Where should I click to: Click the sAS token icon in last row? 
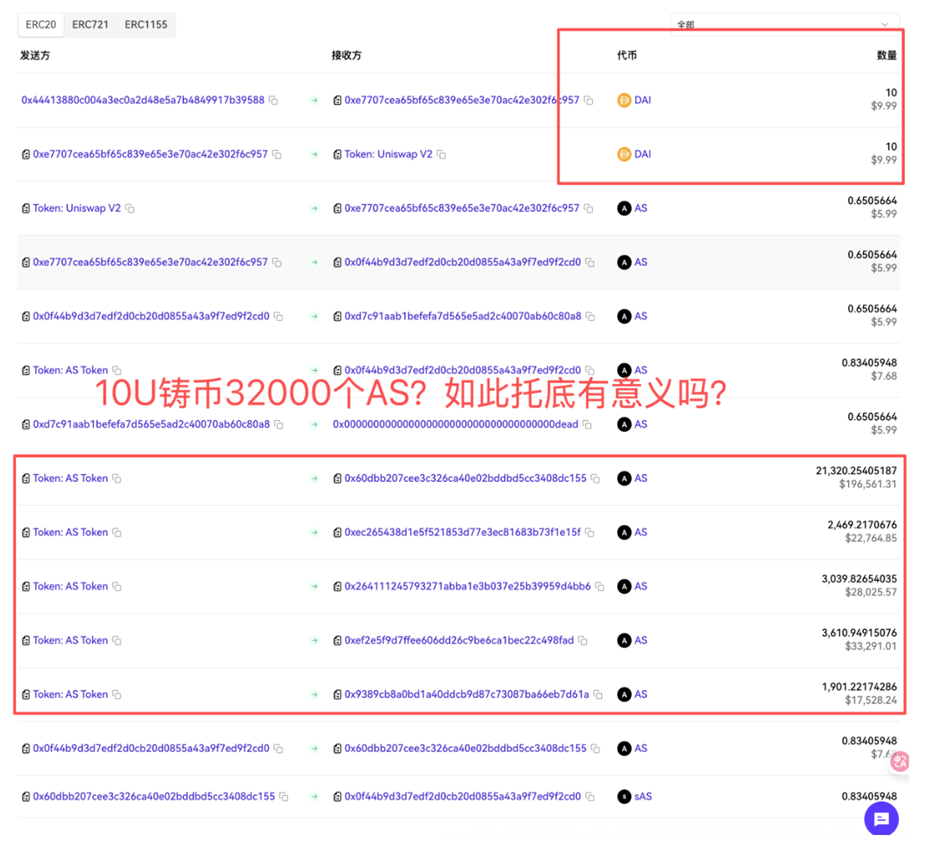click(624, 797)
